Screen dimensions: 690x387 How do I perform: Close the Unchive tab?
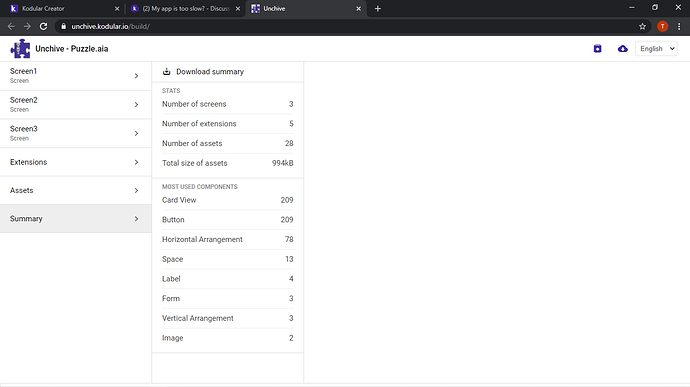click(358, 8)
